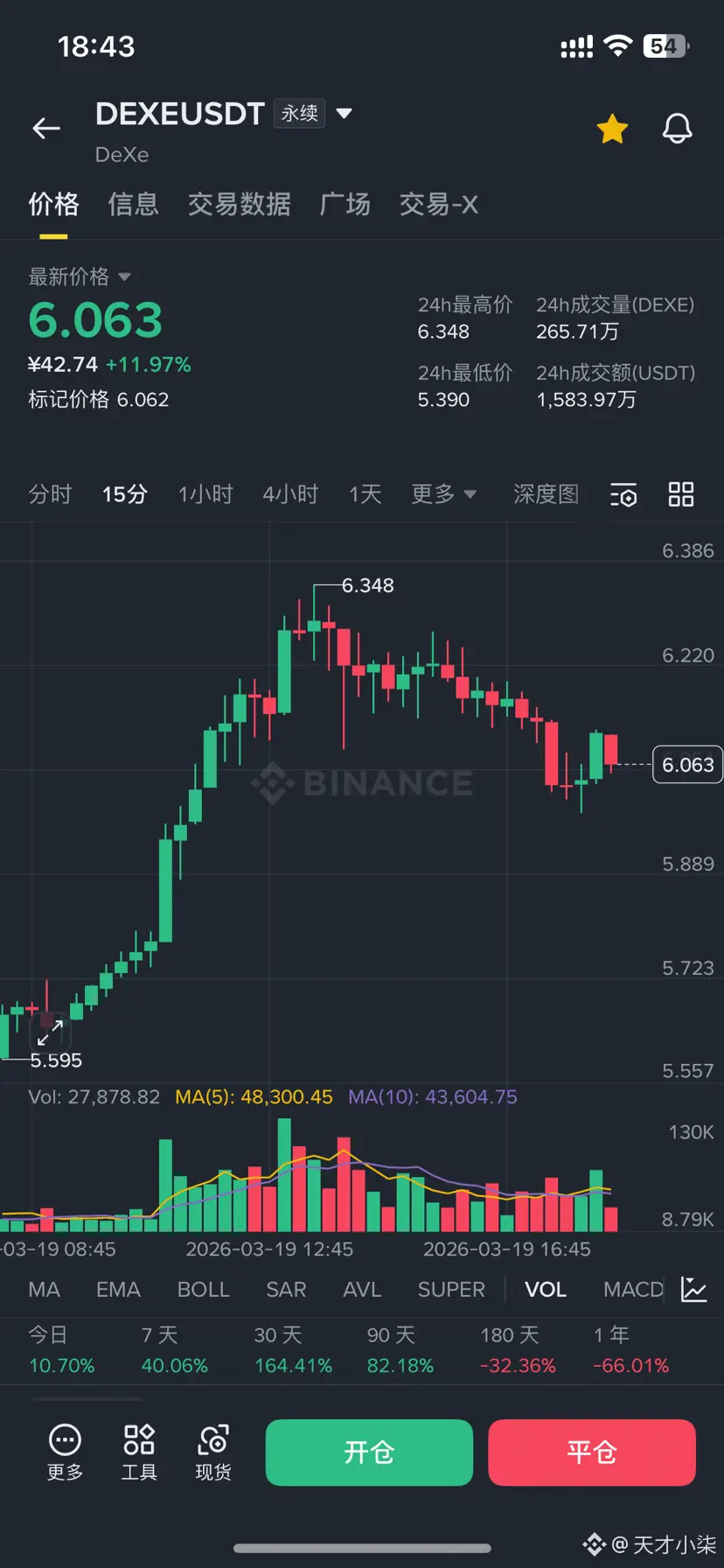Select the 价格 tab
The height and width of the screenshot is (1568, 724).
point(53,204)
